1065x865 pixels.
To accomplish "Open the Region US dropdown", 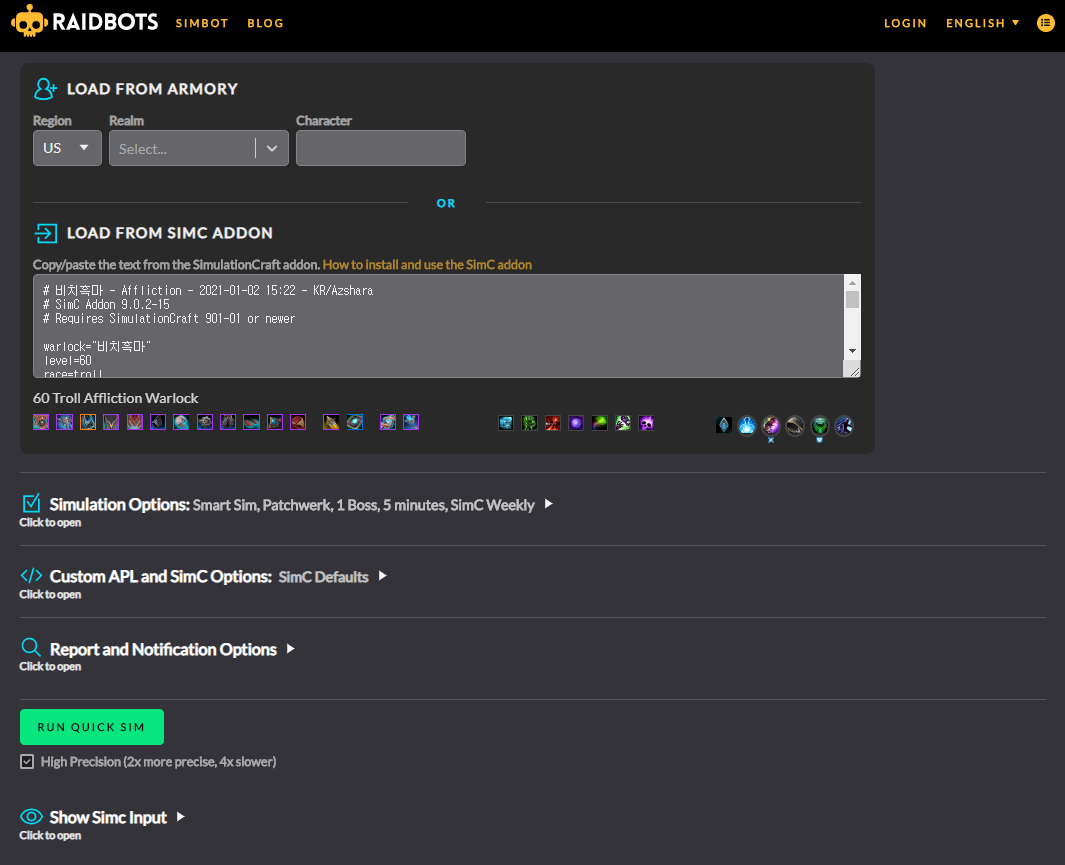I will point(67,148).
